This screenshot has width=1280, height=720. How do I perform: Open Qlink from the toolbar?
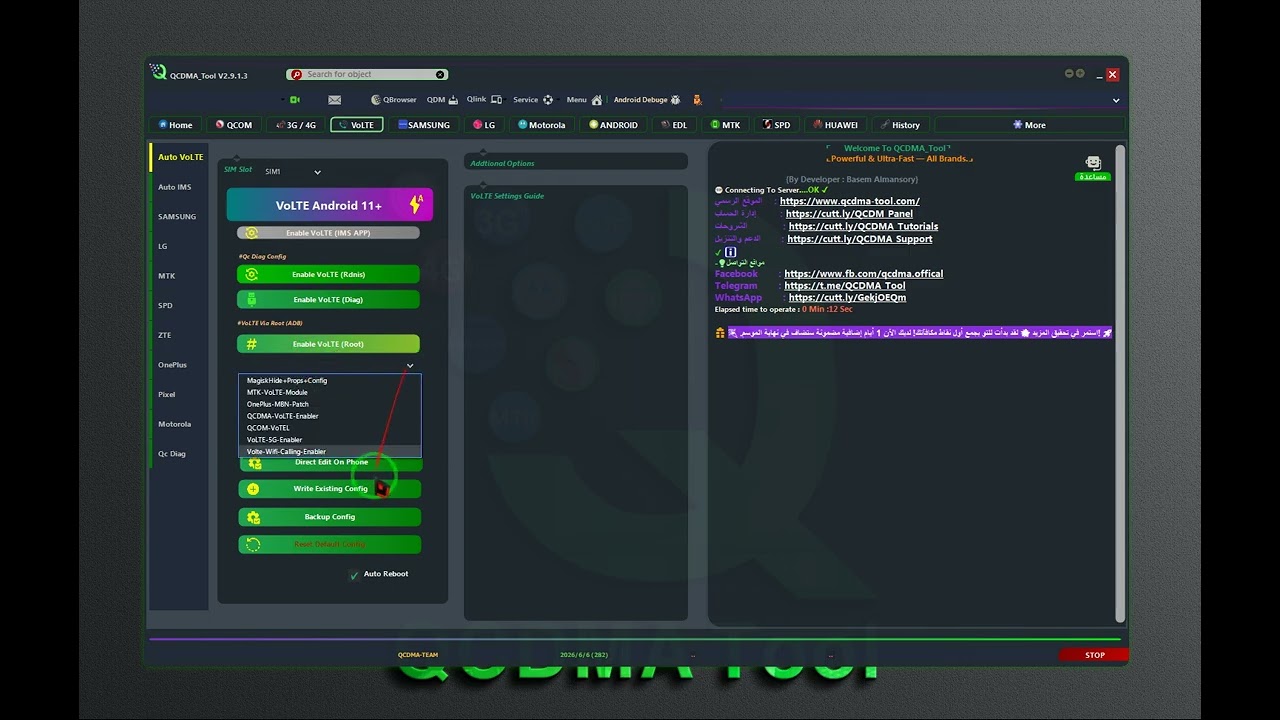tap(484, 100)
